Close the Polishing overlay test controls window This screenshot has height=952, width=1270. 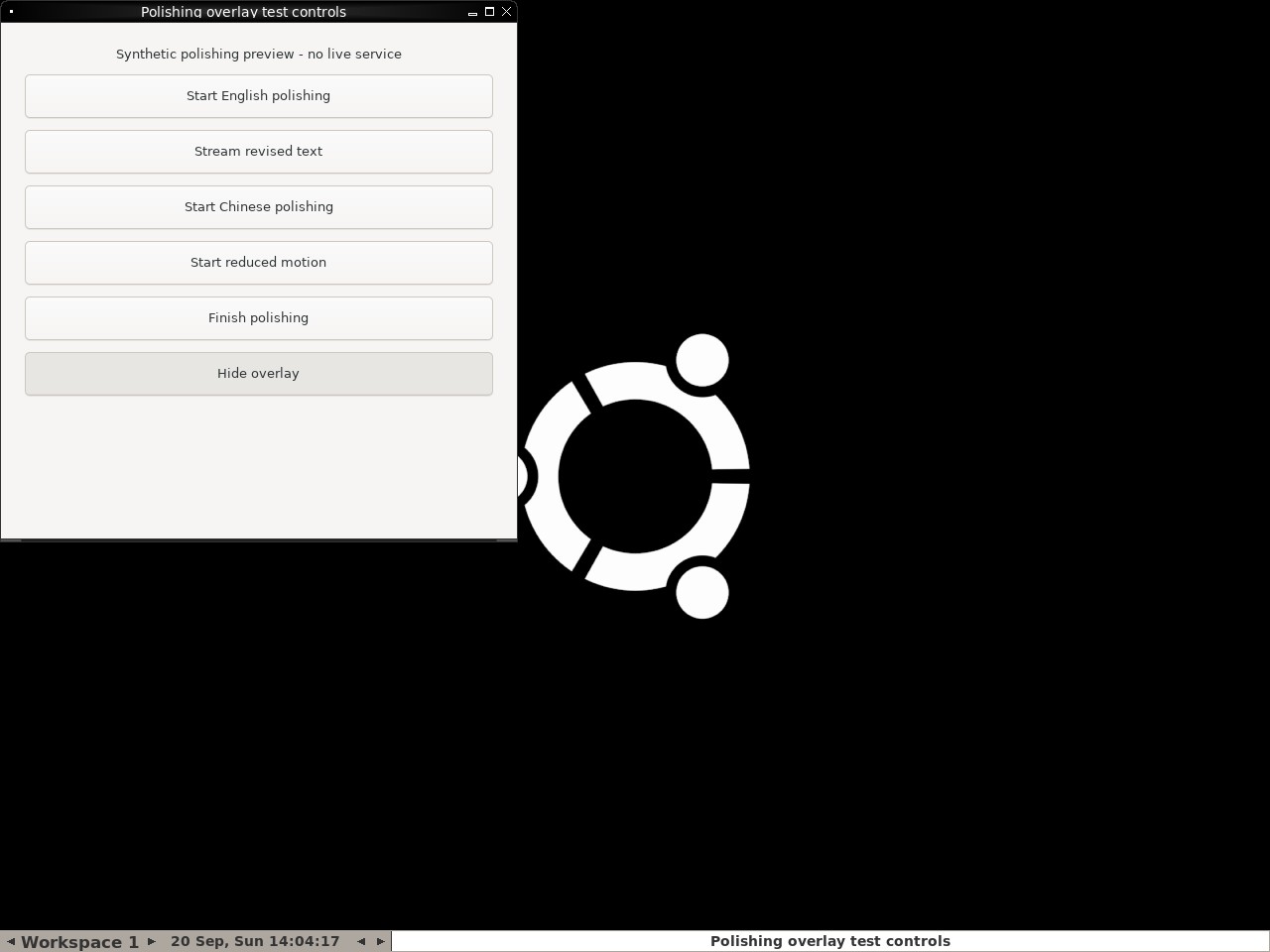click(x=506, y=12)
